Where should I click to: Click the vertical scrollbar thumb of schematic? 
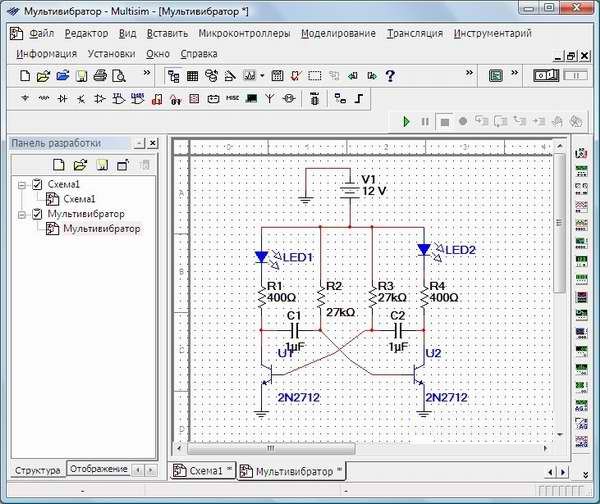click(x=559, y=223)
